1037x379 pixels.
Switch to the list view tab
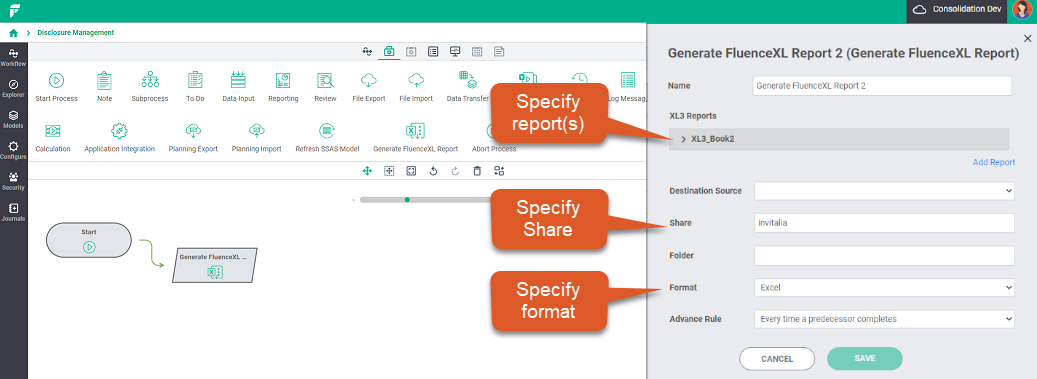click(433, 51)
